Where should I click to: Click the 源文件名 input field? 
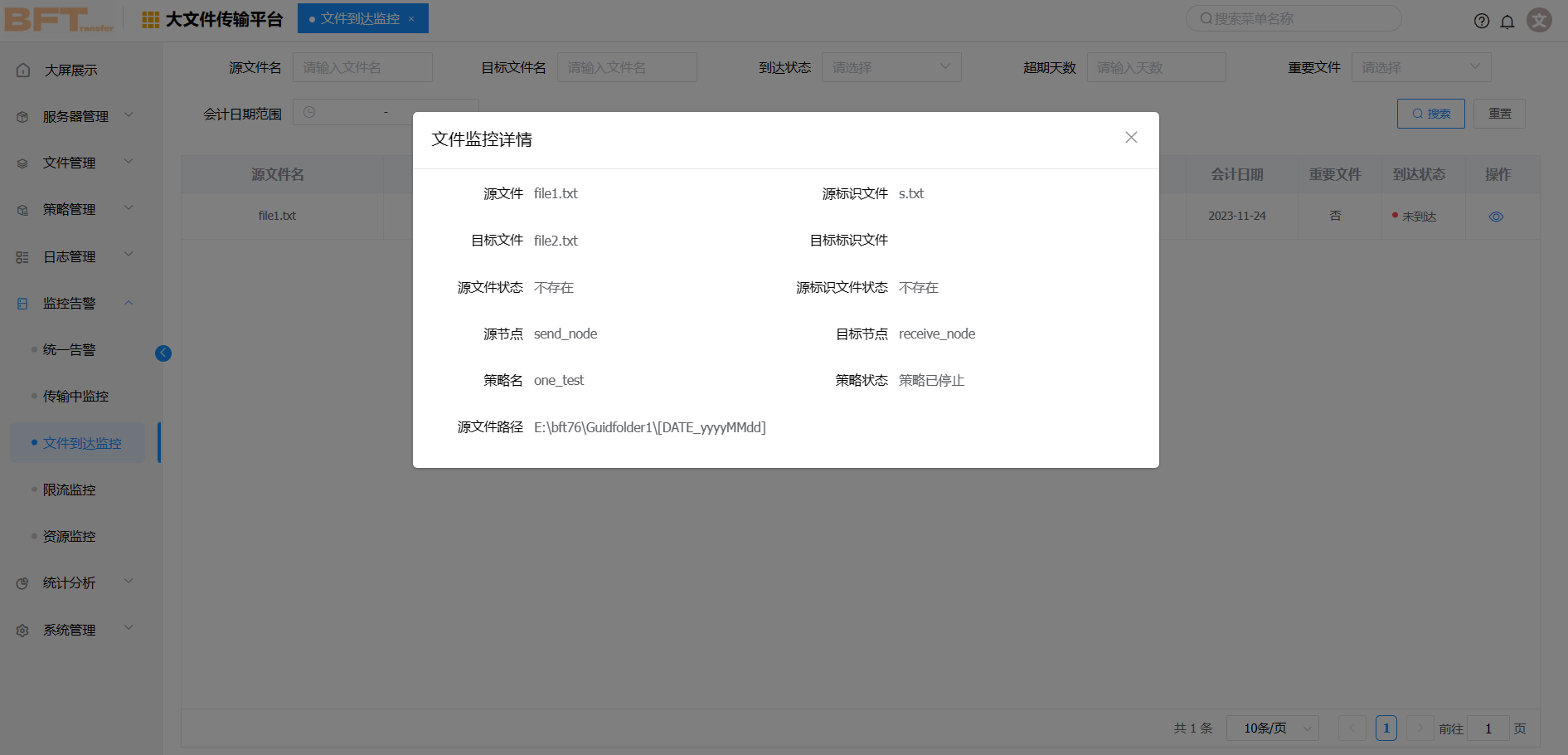362,67
